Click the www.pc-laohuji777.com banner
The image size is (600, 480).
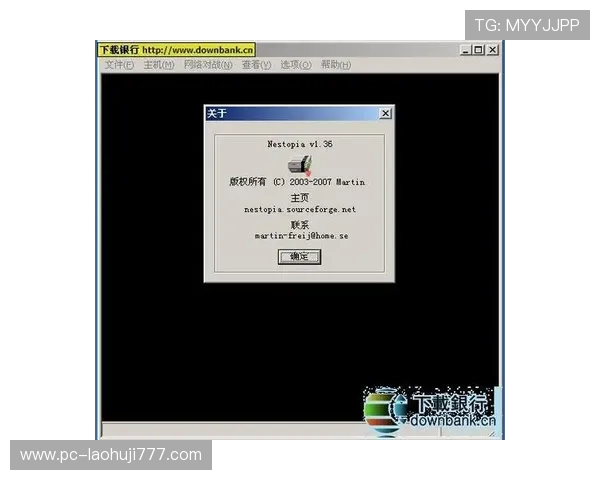111,455
